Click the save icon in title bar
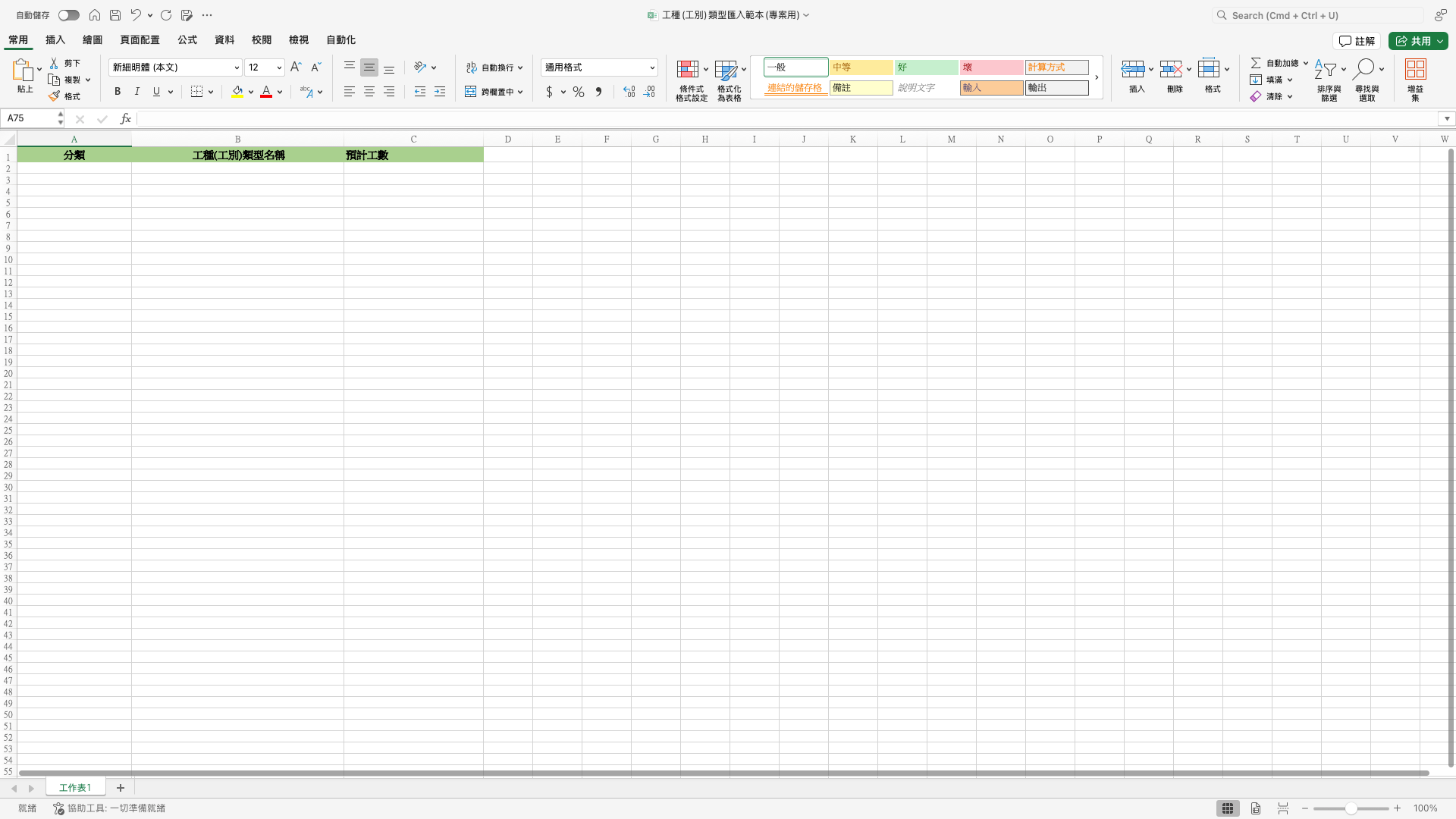This screenshot has height=819, width=1456. (115, 15)
